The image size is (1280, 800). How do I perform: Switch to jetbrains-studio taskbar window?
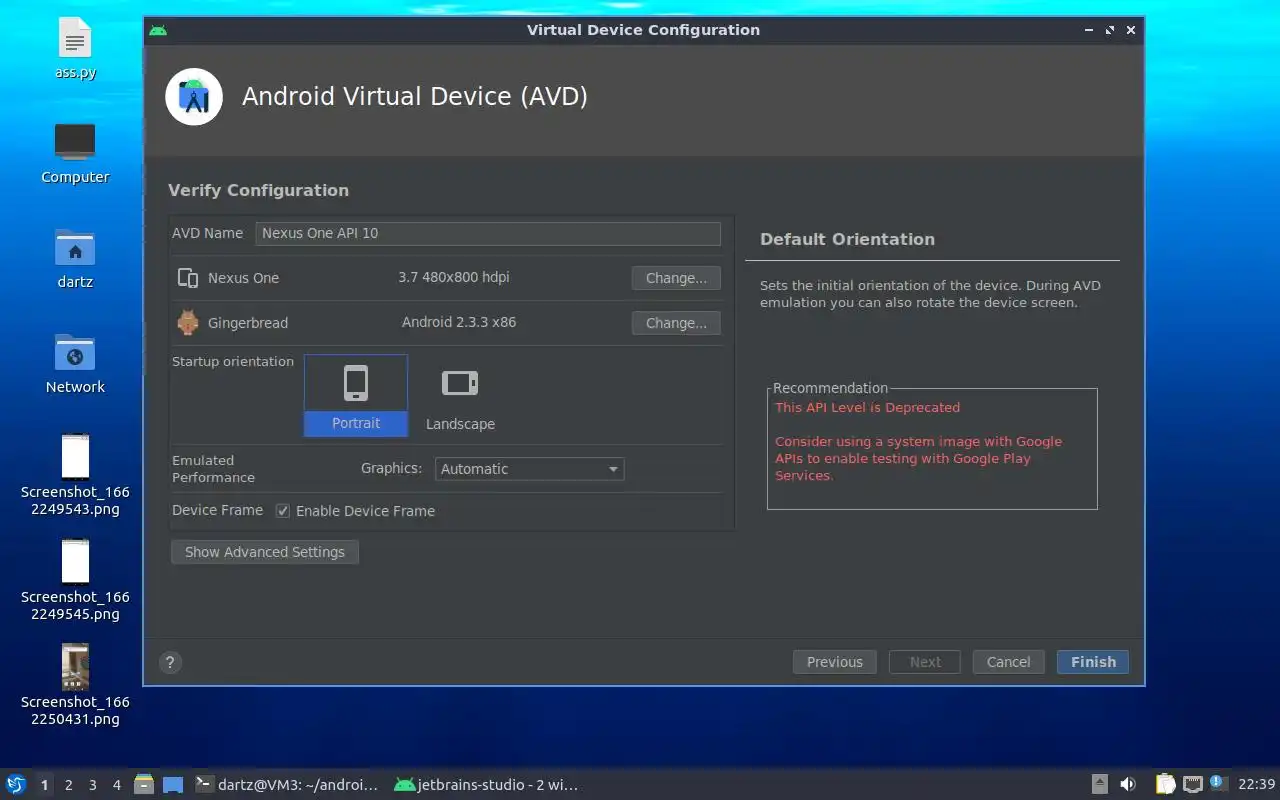(487, 785)
